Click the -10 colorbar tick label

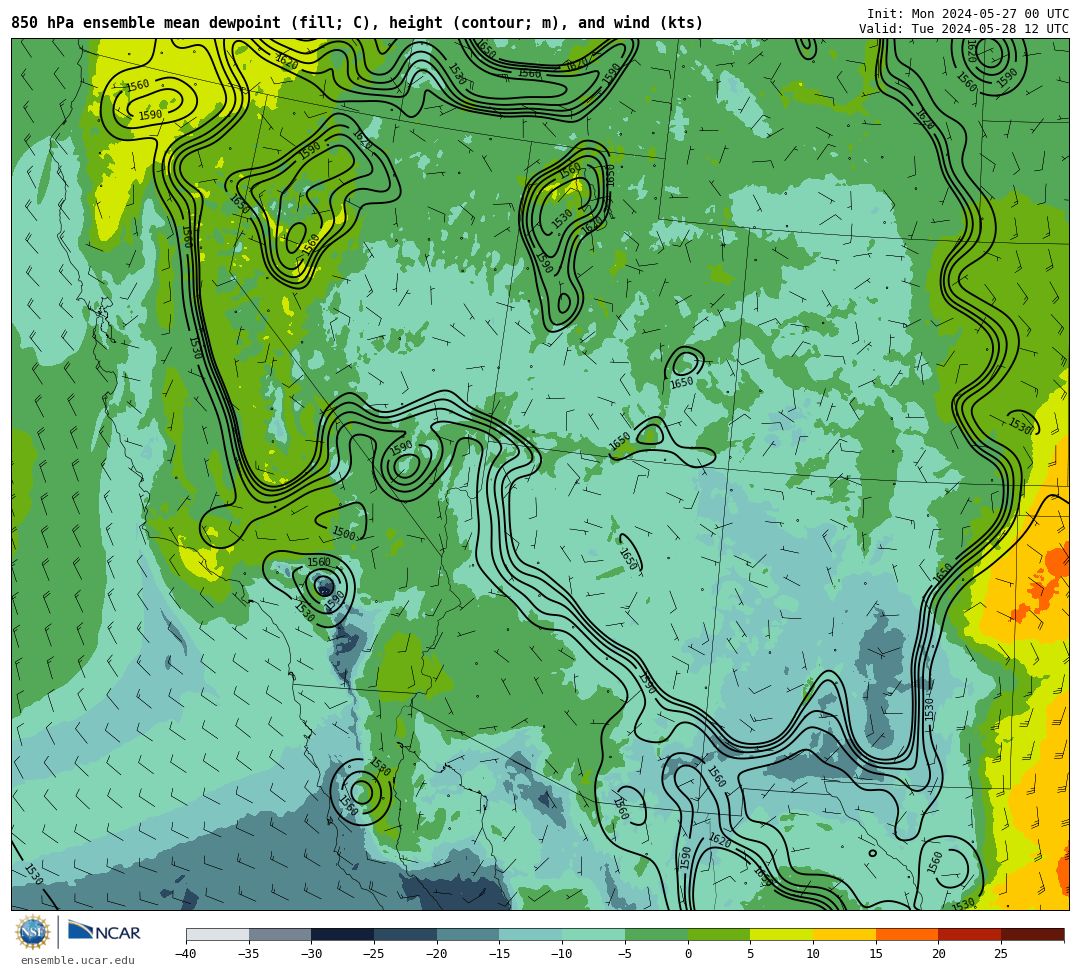pos(561,954)
